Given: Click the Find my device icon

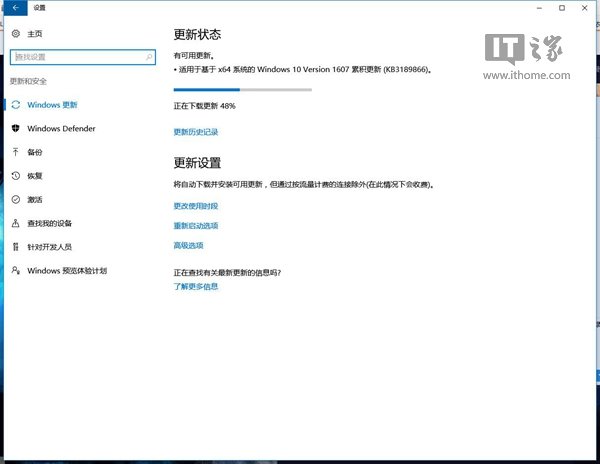Looking at the screenshot, I should [15, 223].
